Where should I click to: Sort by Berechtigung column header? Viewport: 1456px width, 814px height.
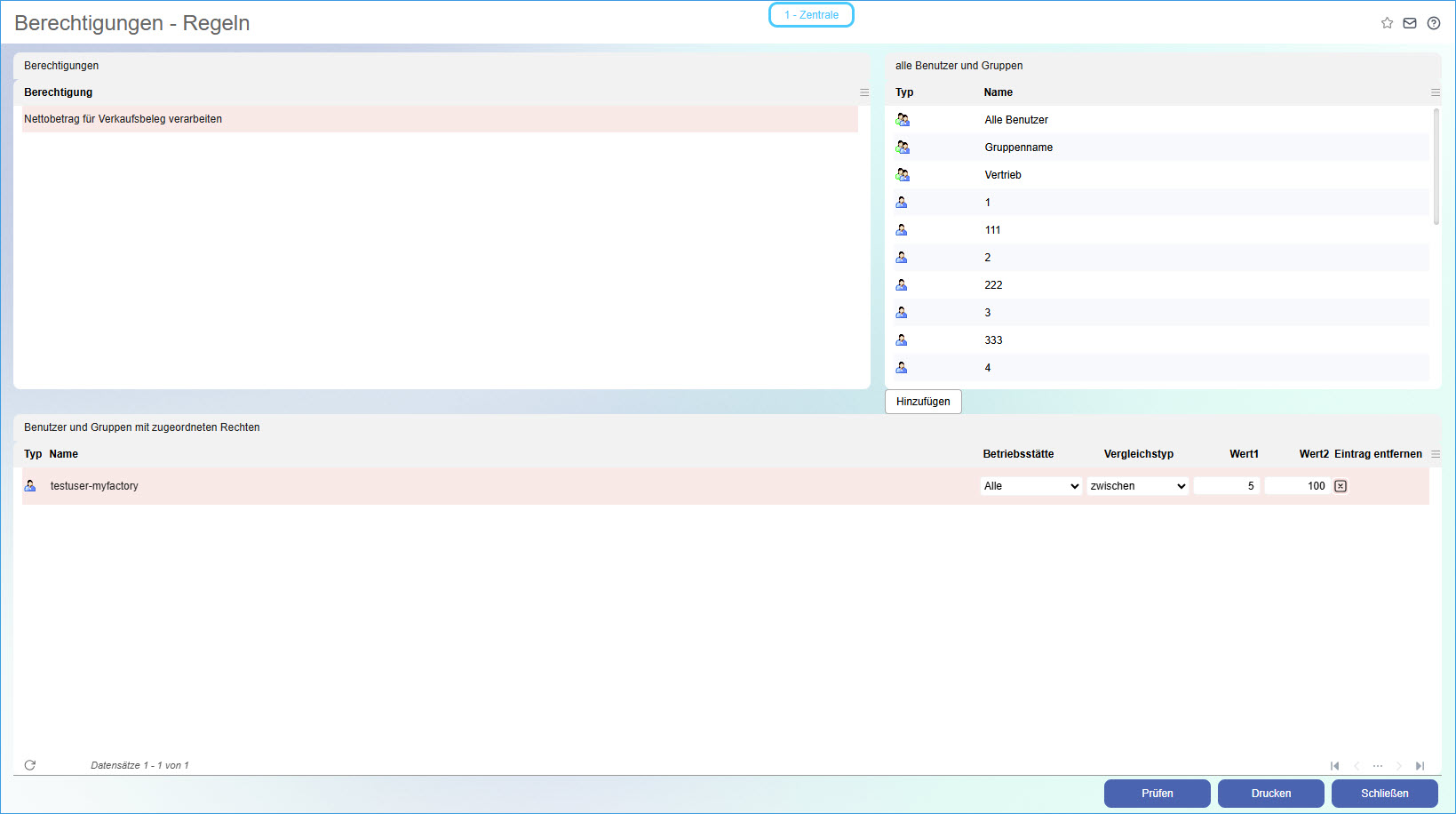click(x=58, y=92)
